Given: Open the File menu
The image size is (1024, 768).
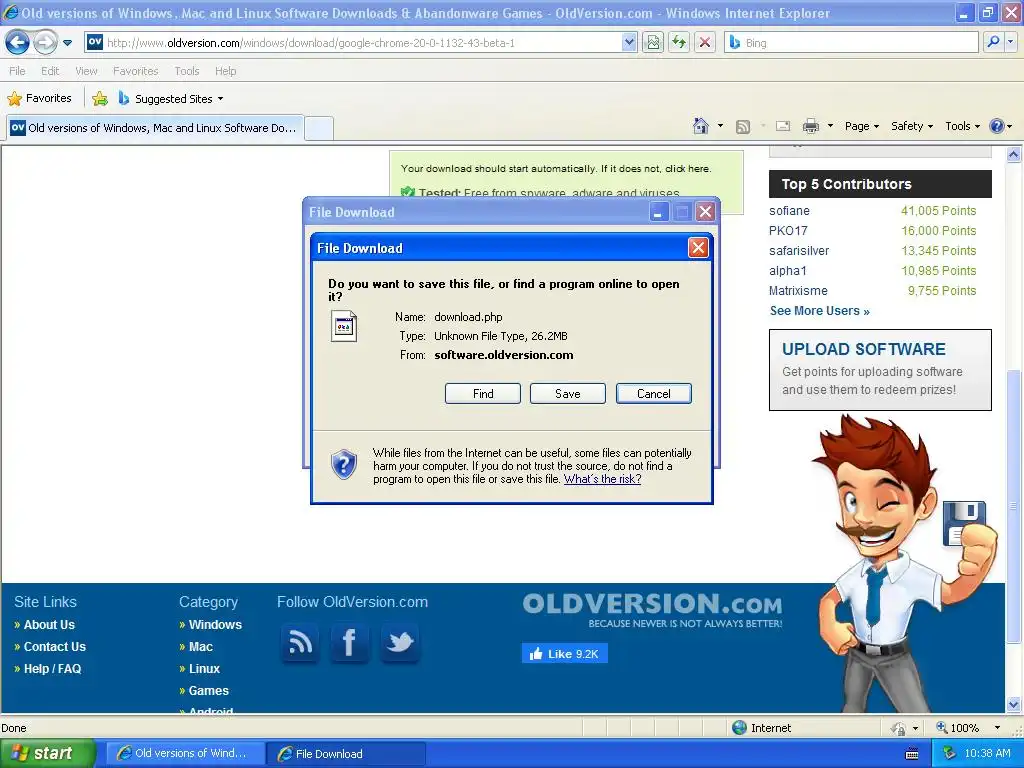Looking at the screenshot, I should click(17, 71).
